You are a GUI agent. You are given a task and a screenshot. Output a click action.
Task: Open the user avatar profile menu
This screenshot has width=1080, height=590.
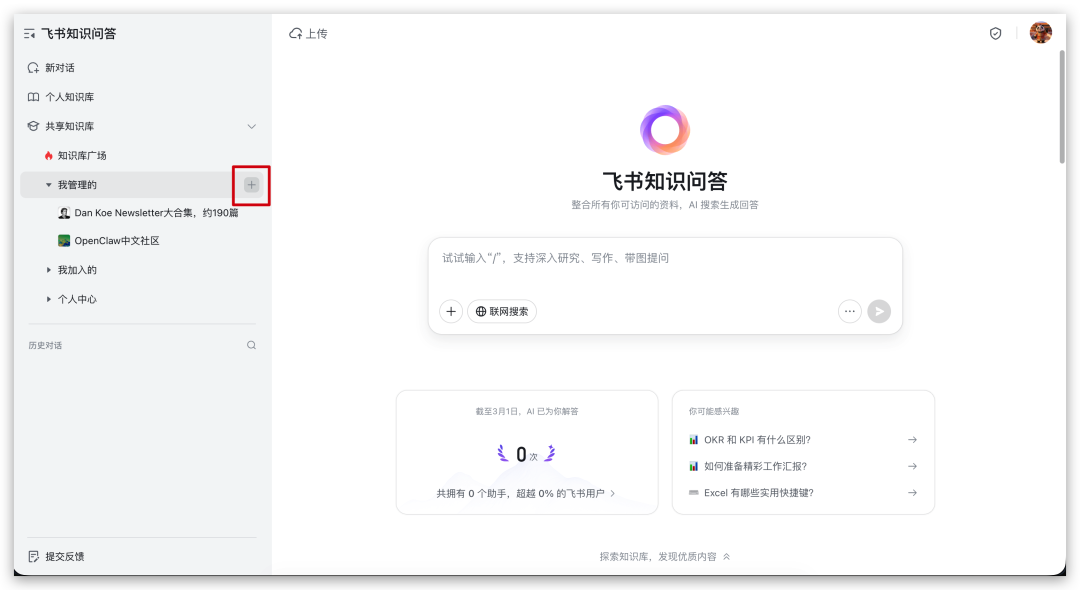tap(1040, 33)
